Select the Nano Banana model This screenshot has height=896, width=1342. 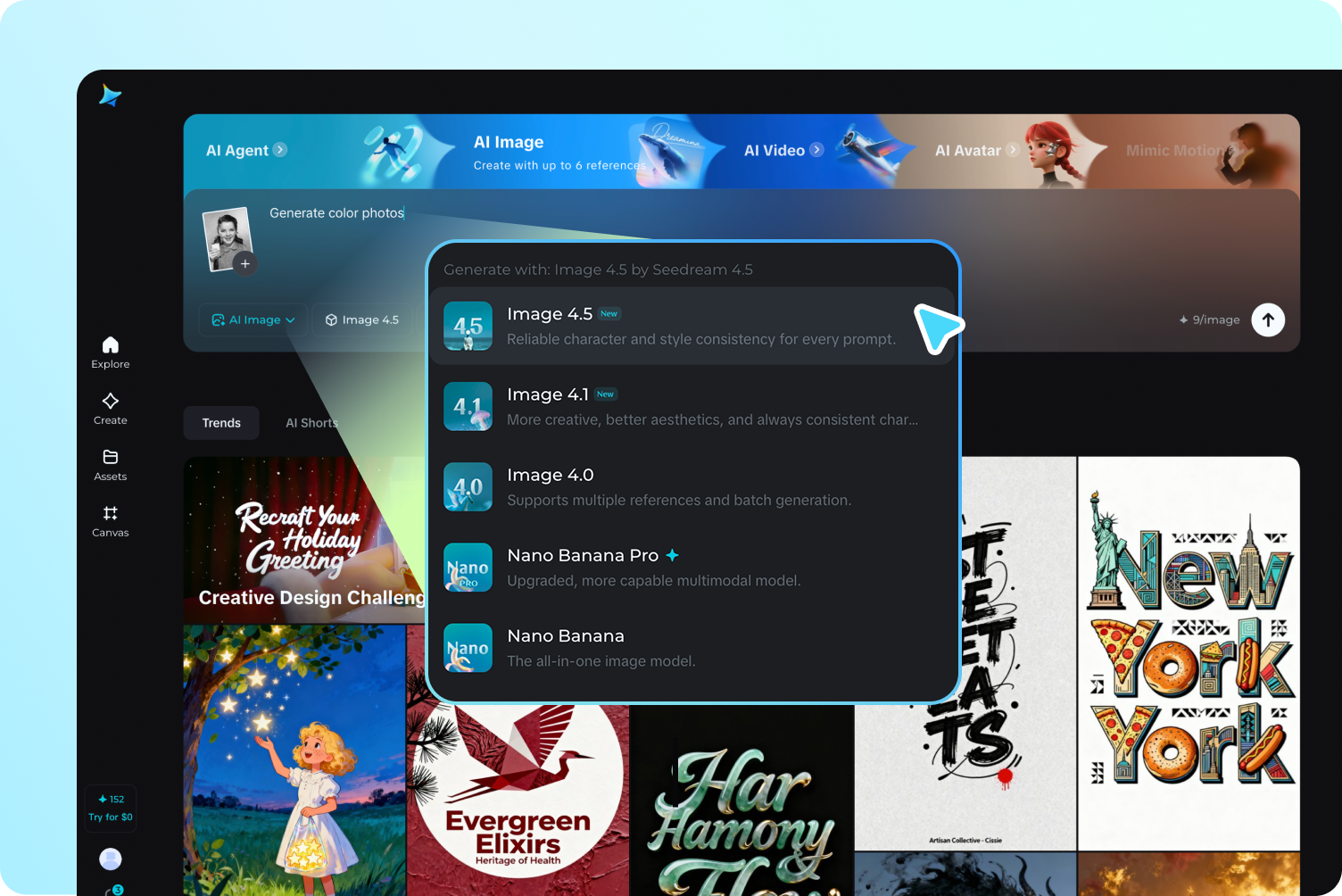pyautogui.click(x=692, y=647)
